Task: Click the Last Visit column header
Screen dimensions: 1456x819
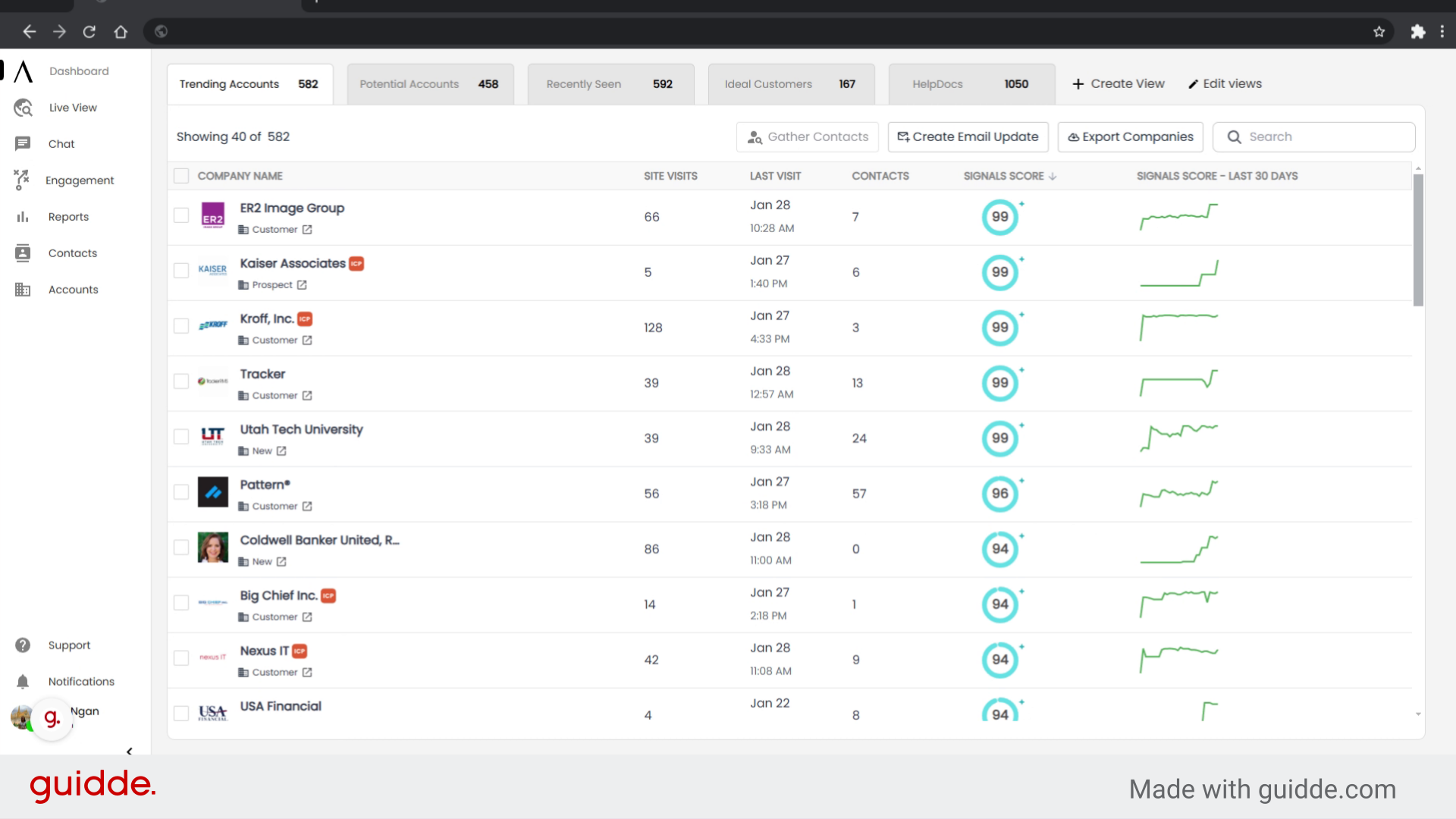Action: point(775,176)
